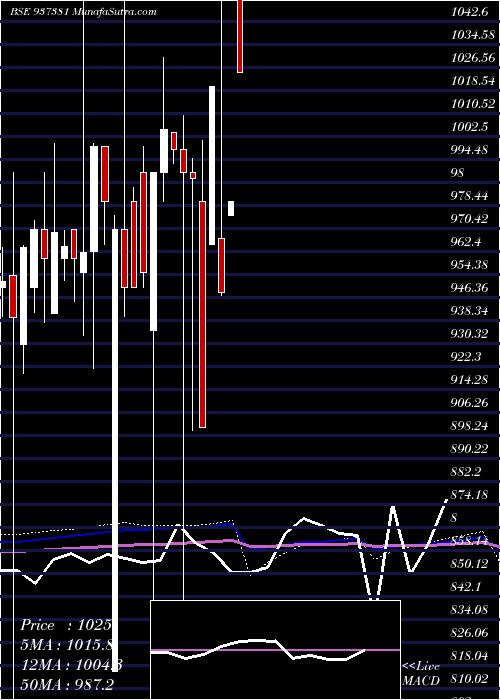Click the 1018.54 price axis label

[x=473, y=81]
